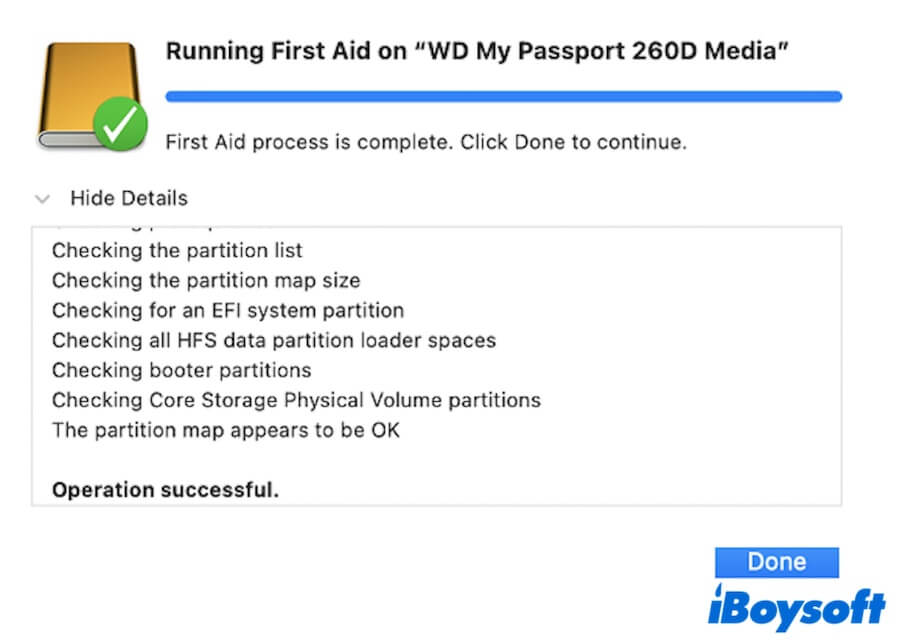Click "The partition map appears to be OK" line
This screenshot has height=640, width=909.
226,430
